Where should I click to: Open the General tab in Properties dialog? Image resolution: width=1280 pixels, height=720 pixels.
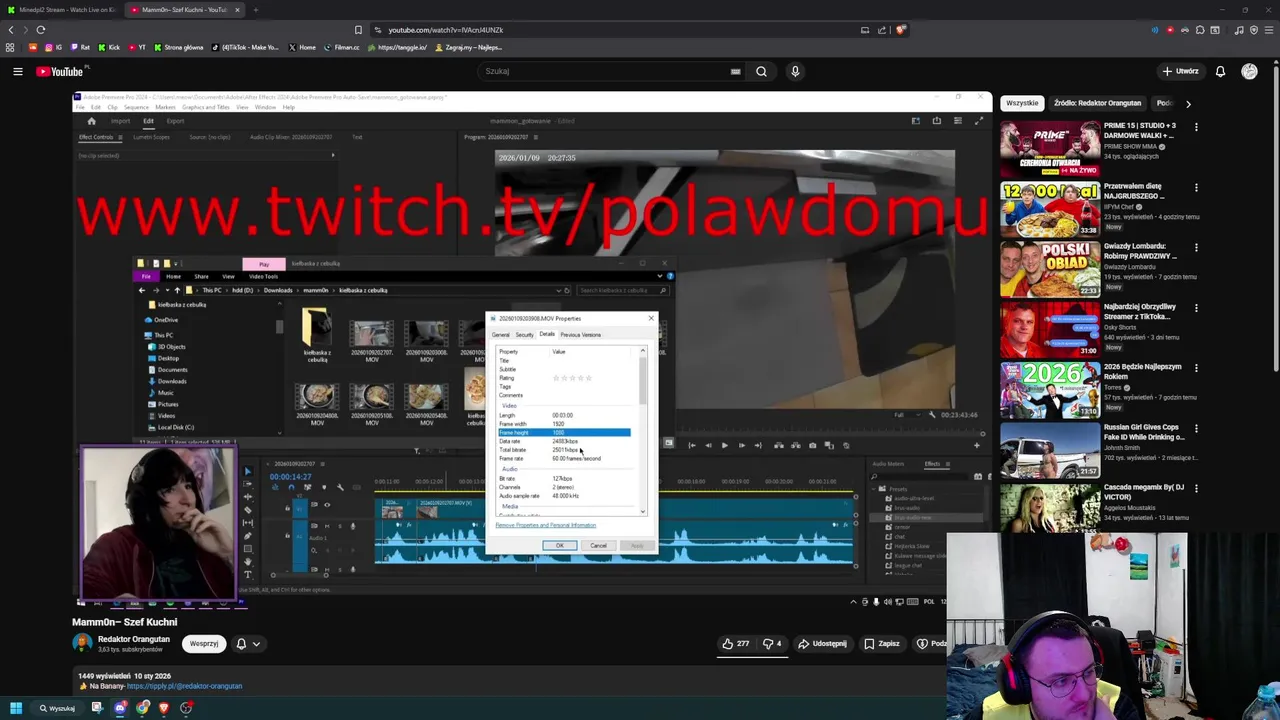(501, 334)
